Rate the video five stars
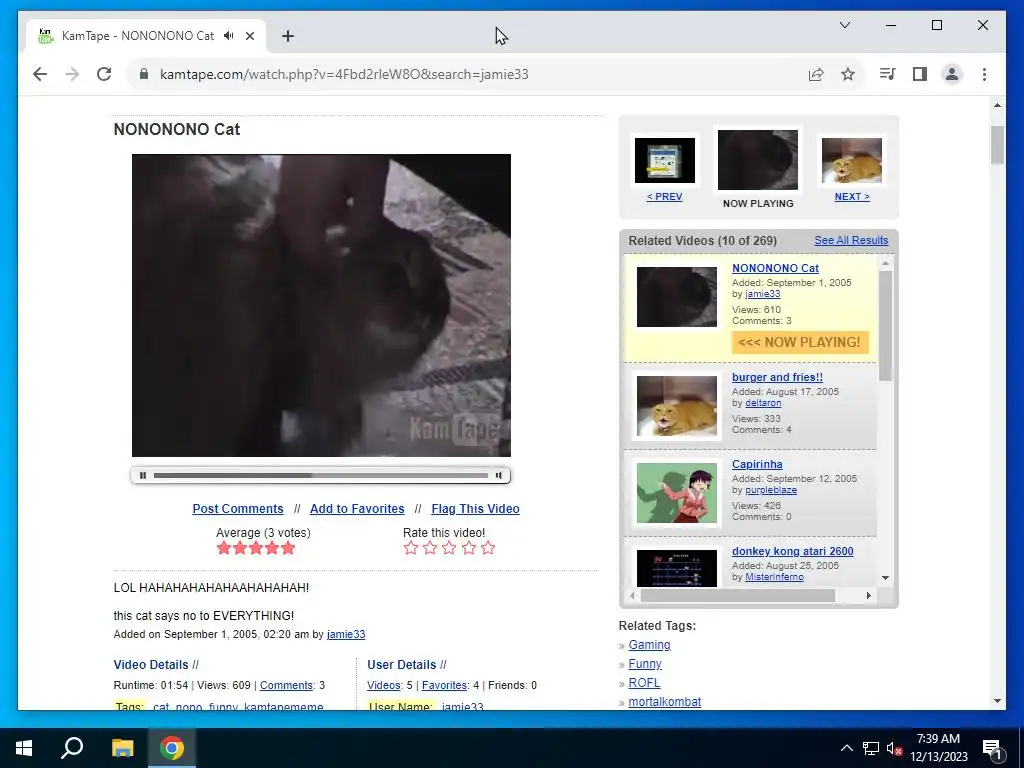Image resolution: width=1024 pixels, height=768 pixels. pyautogui.click(x=488, y=548)
